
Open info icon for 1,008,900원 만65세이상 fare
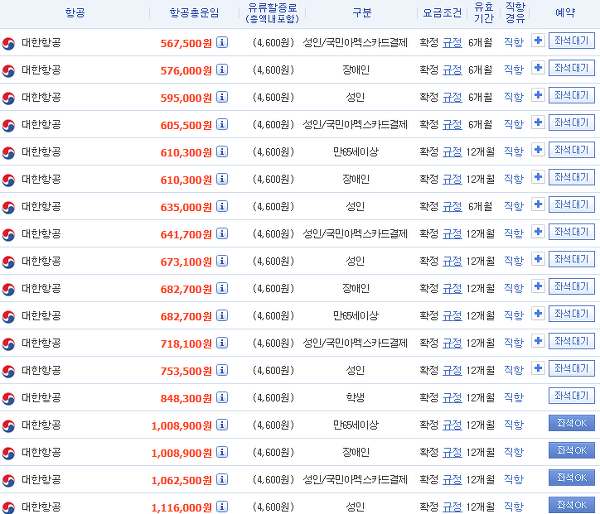[222, 425]
